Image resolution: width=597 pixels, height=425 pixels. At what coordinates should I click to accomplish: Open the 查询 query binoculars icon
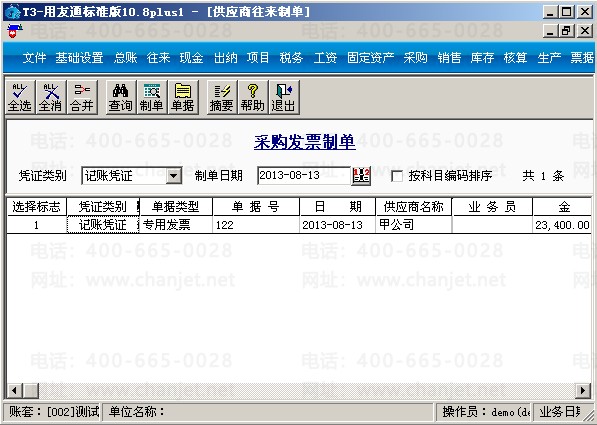[x=121, y=97]
